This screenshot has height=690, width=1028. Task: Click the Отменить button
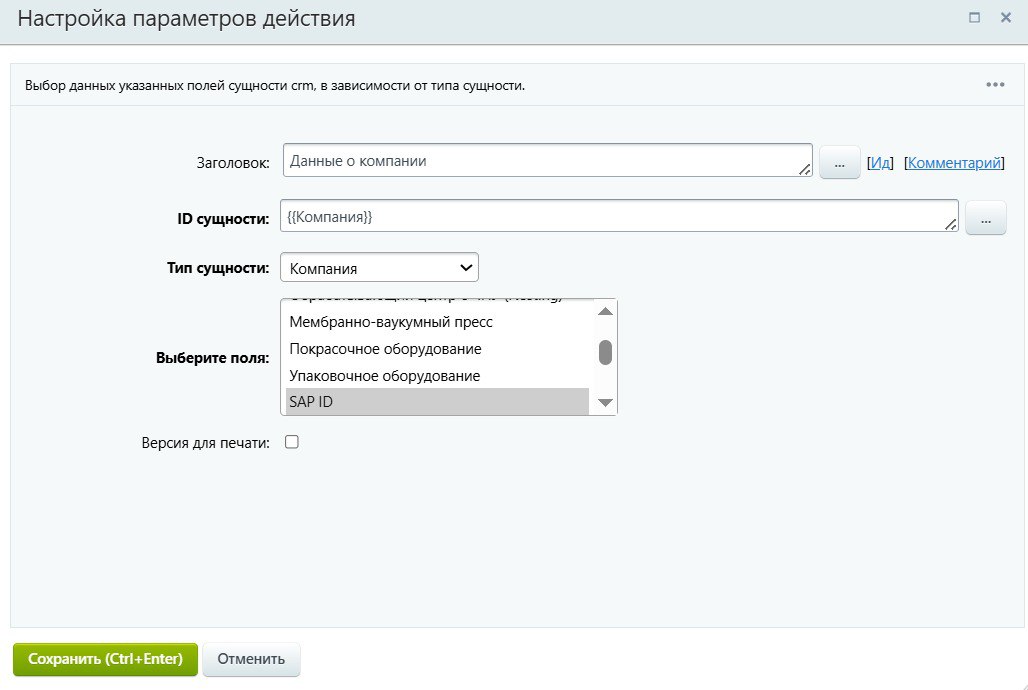point(251,659)
